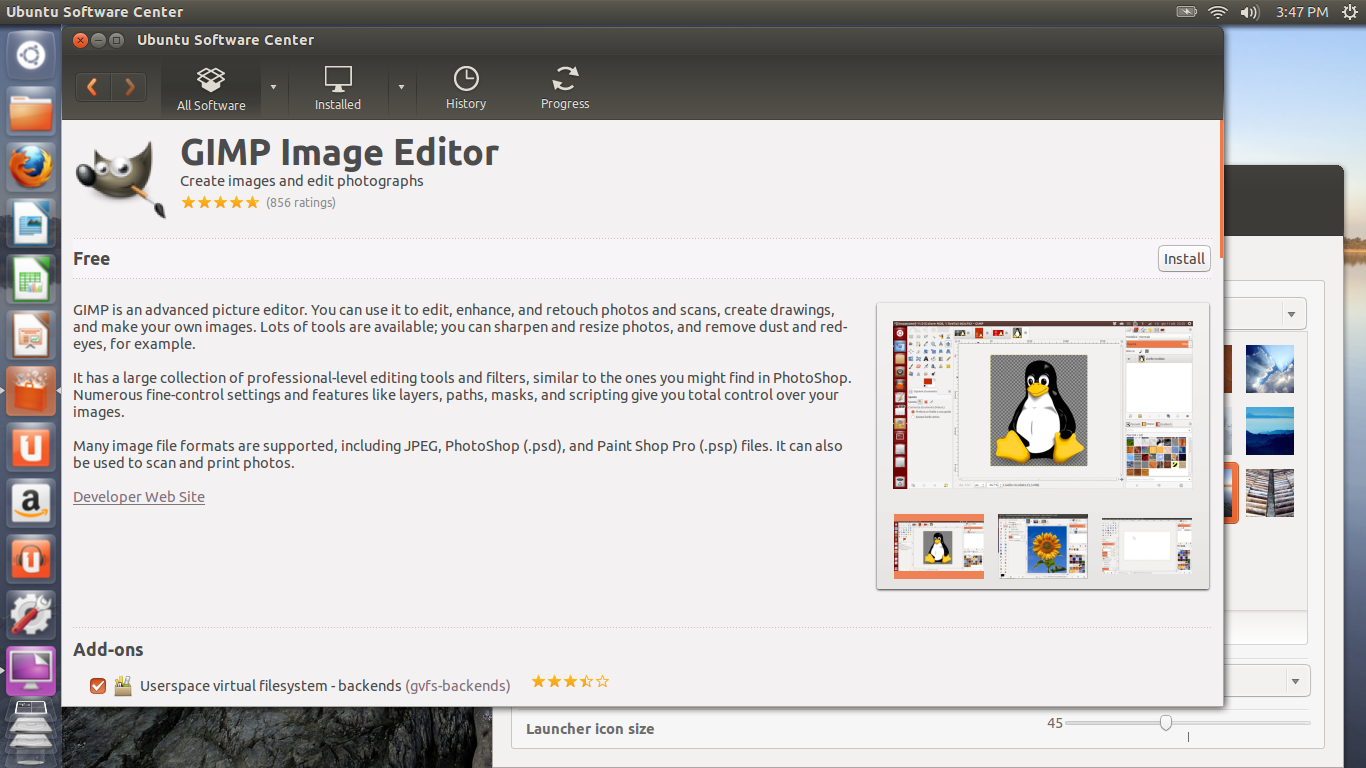Pick the cloudy sky wallpaper in Appearance window
Screen dimensions: 1366x768
point(1270,369)
